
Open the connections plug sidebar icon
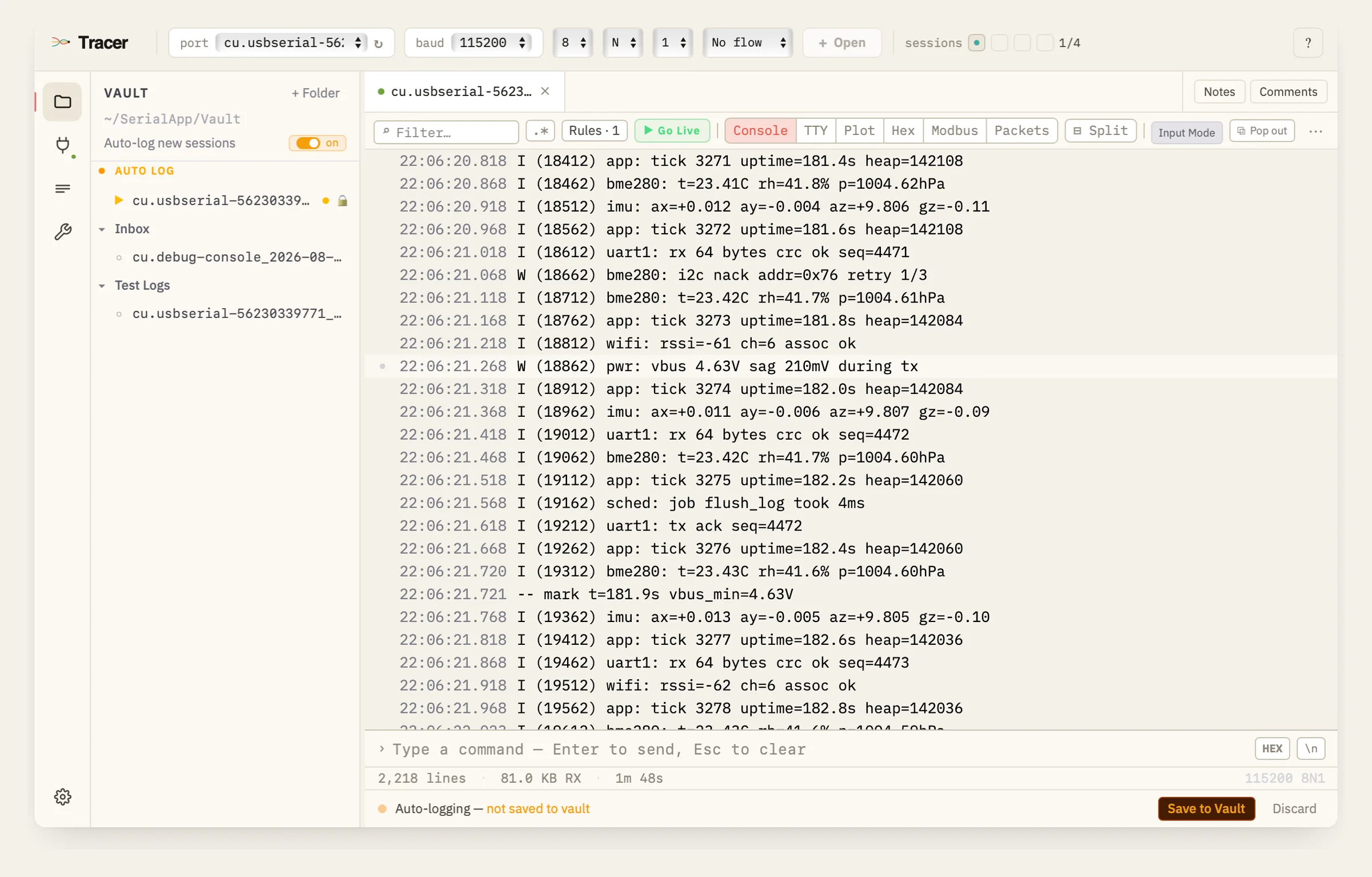pos(63,145)
